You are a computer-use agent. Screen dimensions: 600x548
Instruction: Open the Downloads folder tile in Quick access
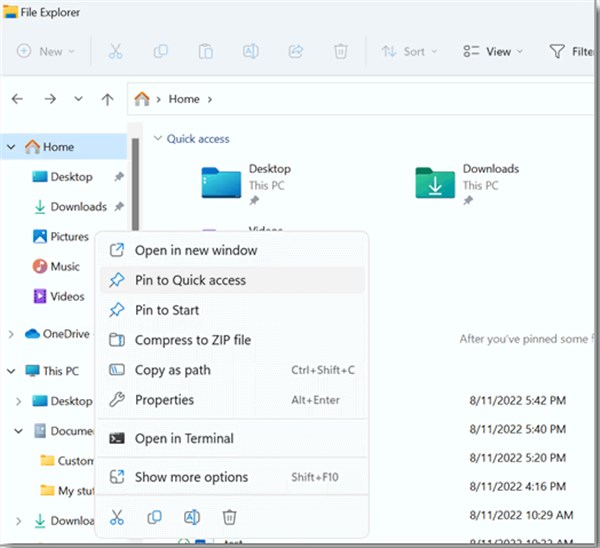pyautogui.click(x=467, y=183)
